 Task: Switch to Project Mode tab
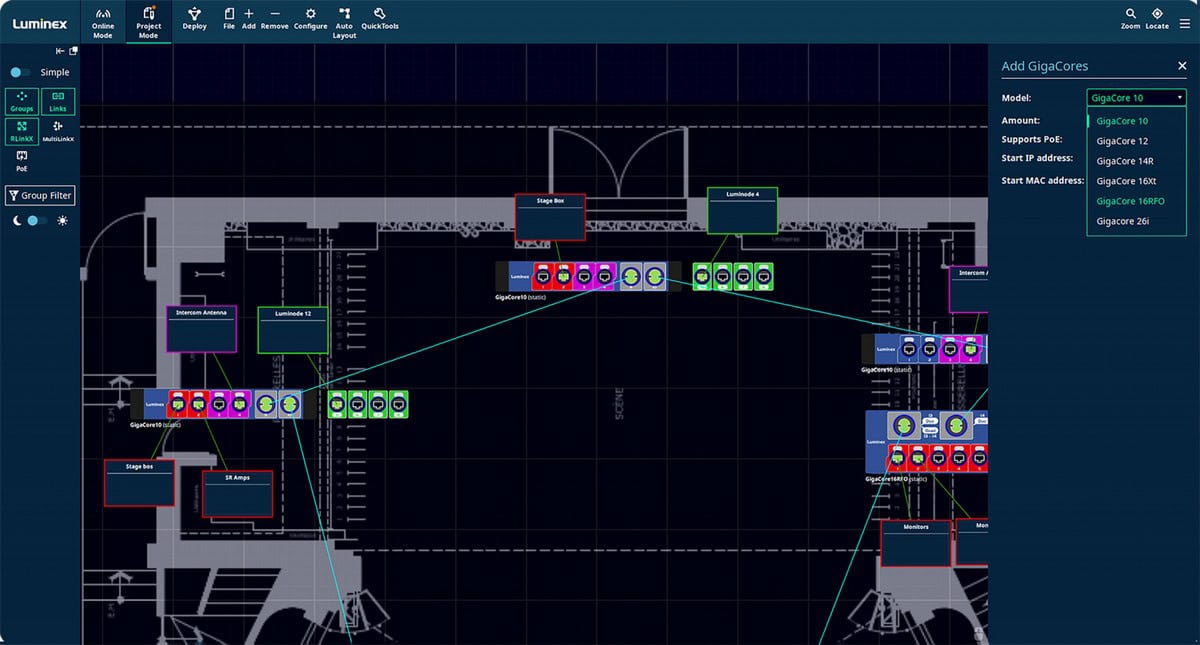pos(148,21)
